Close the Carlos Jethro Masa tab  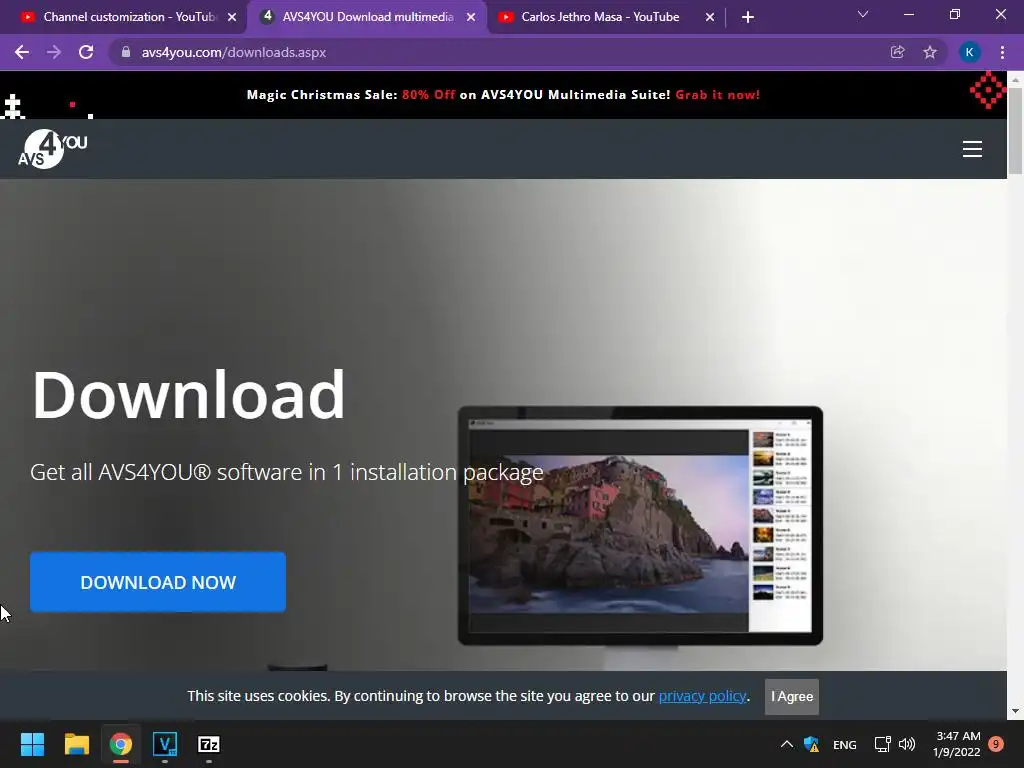710,18
